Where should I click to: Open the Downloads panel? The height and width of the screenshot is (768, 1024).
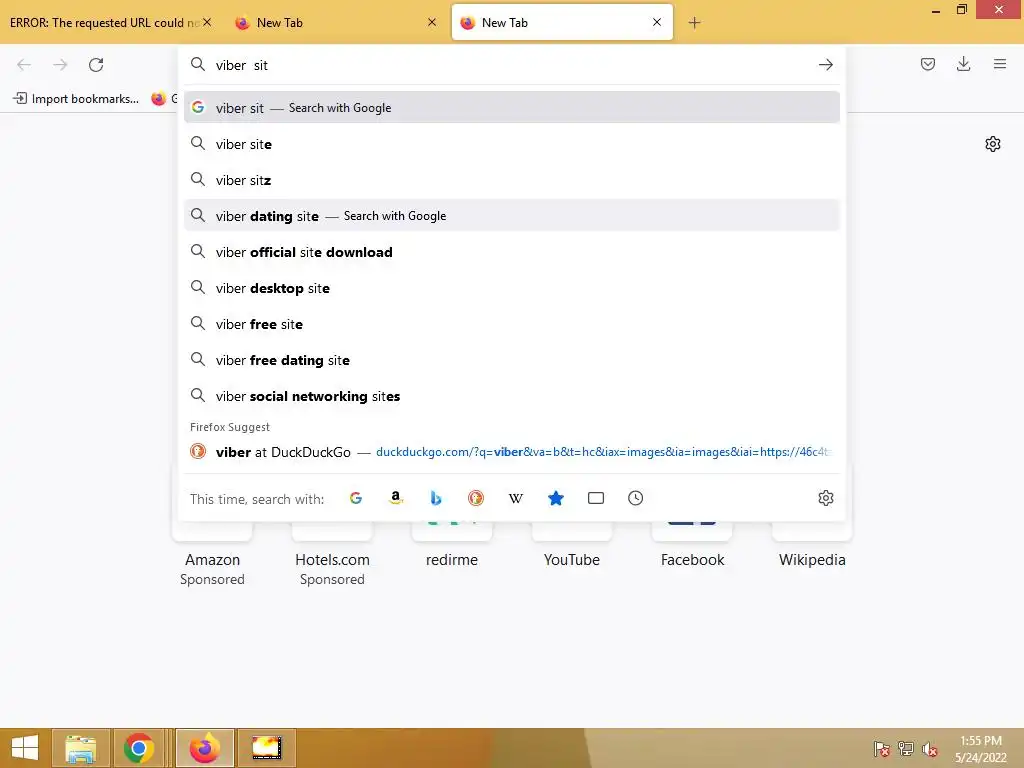(963, 64)
